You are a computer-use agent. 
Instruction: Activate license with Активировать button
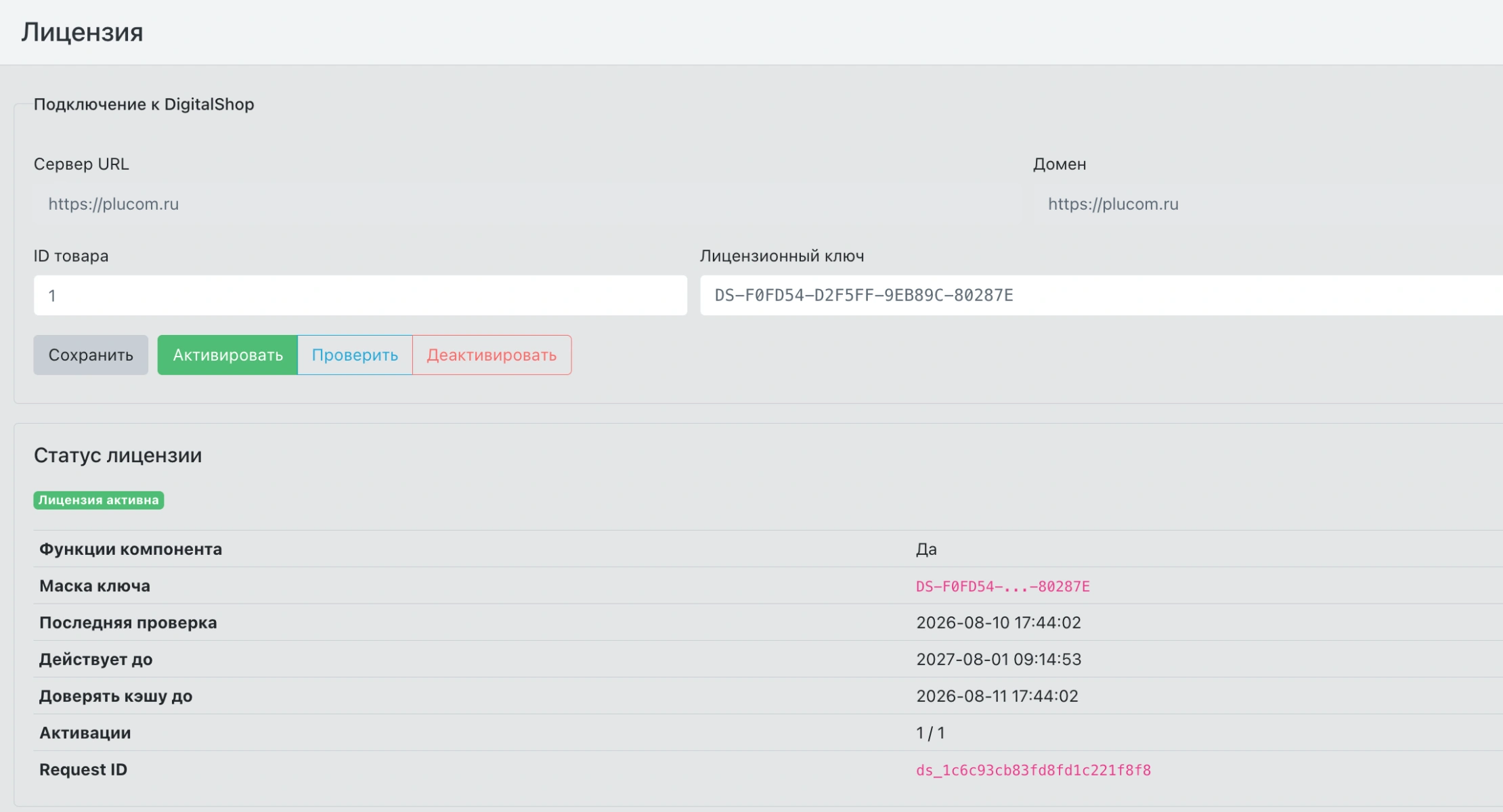[x=227, y=355]
